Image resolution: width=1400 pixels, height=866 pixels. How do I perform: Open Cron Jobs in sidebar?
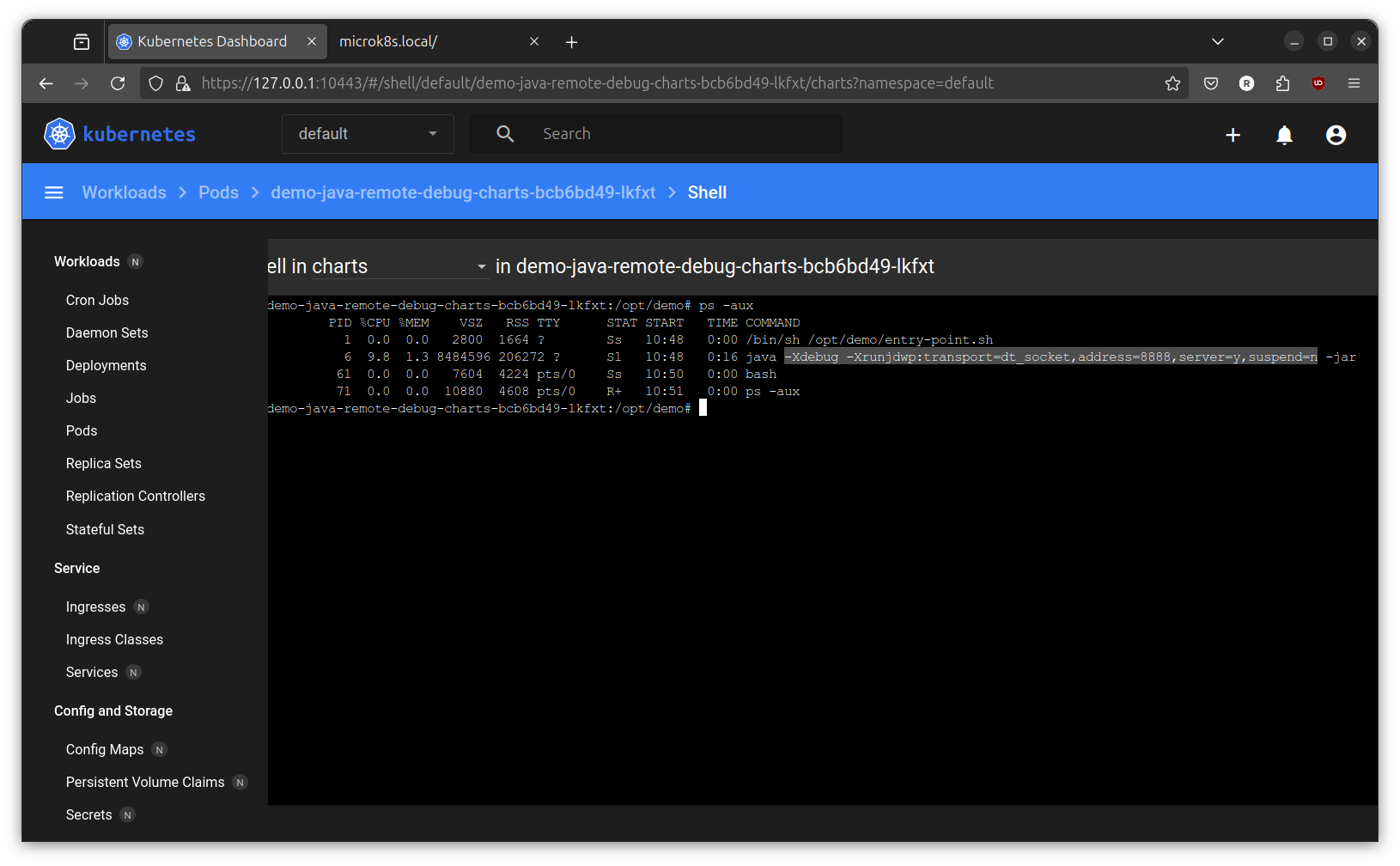(x=97, y=300)
